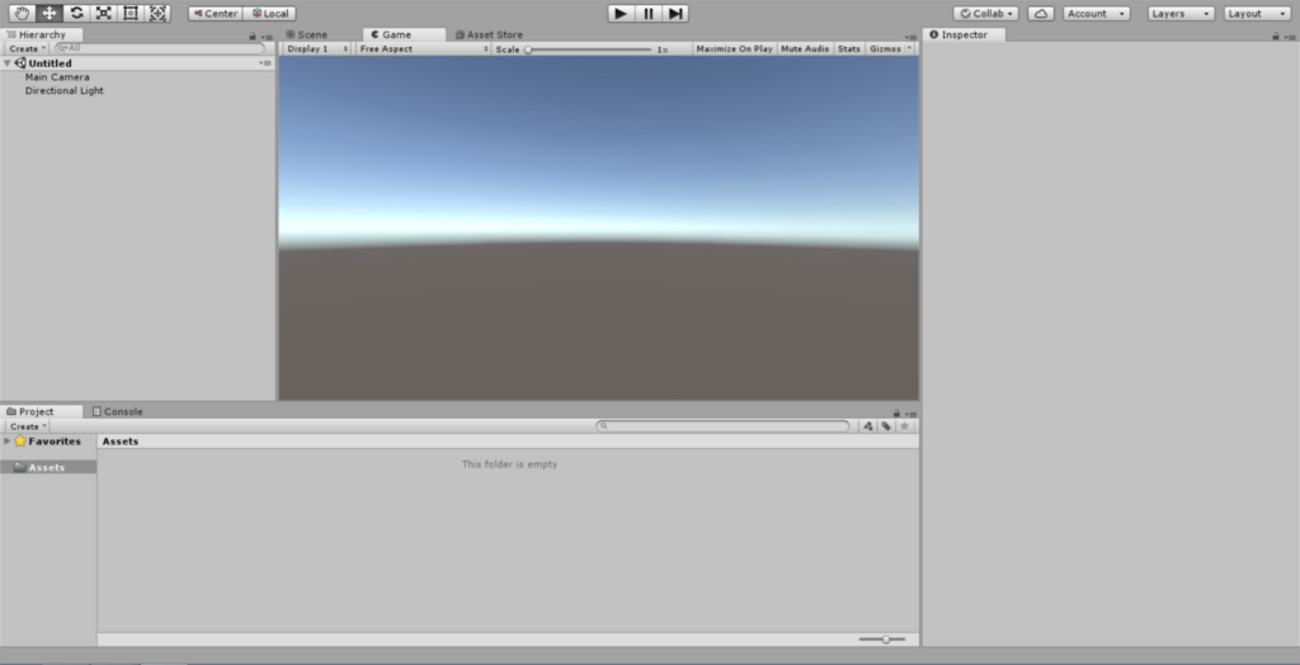Viewport: 1300px width, 665px height.
Task: Open the Display 1 dropdown
Action: [317, 48]
